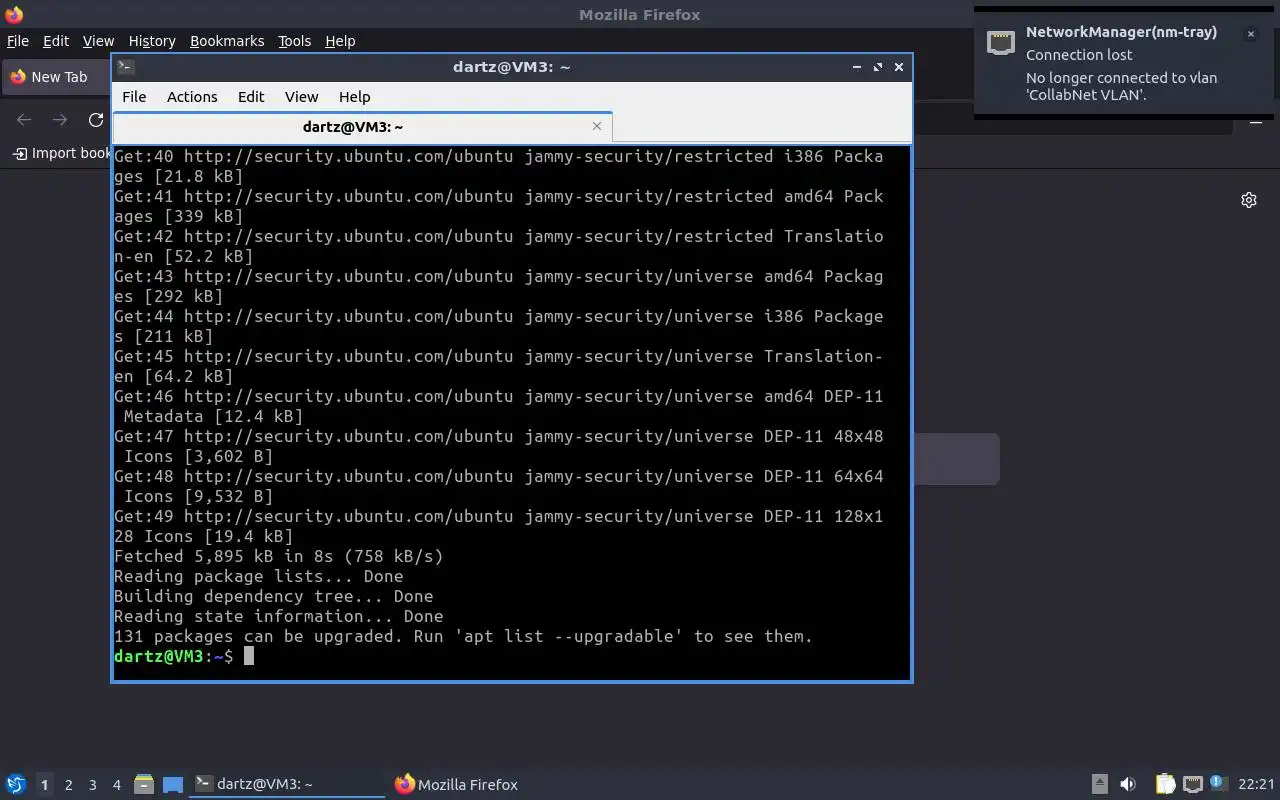Click the 'Connection lost' notification text
Screen dimensions: 1280x800
1079,55
